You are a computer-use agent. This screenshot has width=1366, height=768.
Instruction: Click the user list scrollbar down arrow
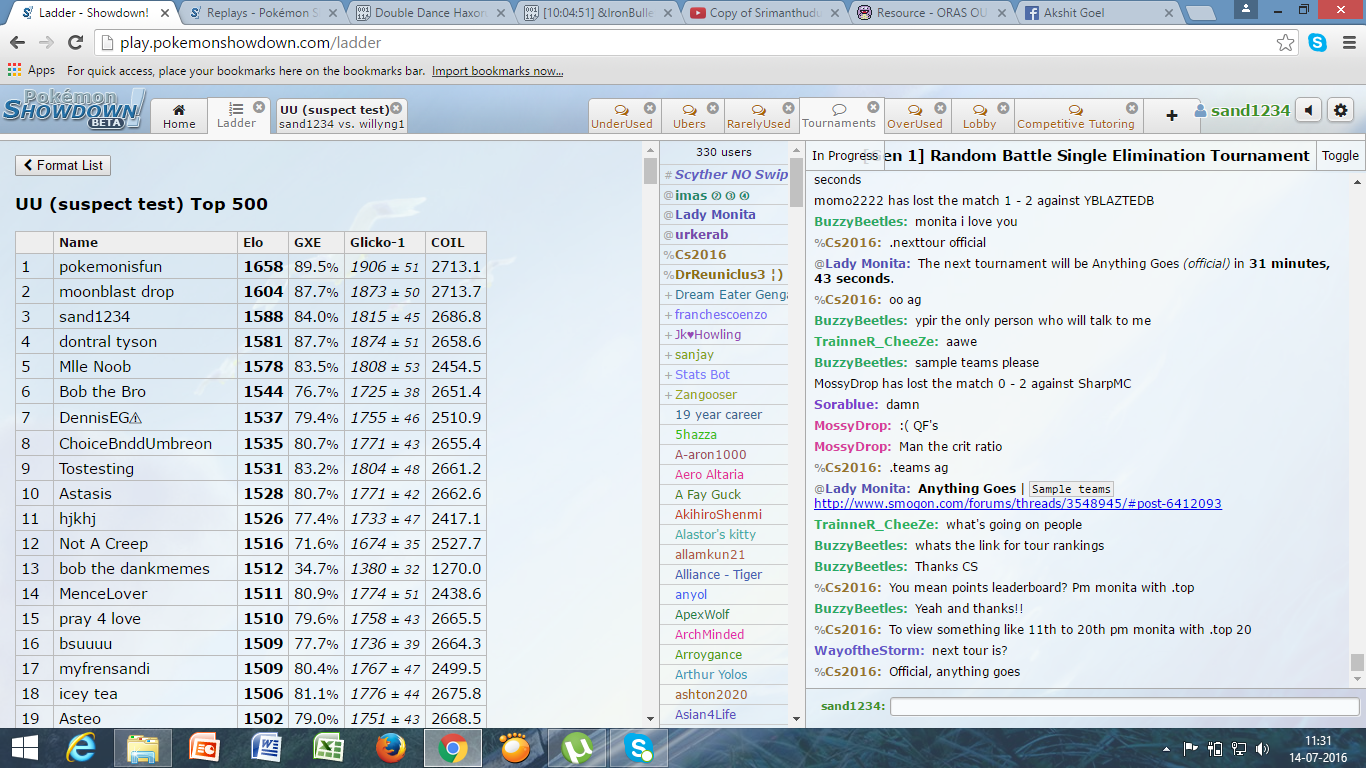coord(796,718)
